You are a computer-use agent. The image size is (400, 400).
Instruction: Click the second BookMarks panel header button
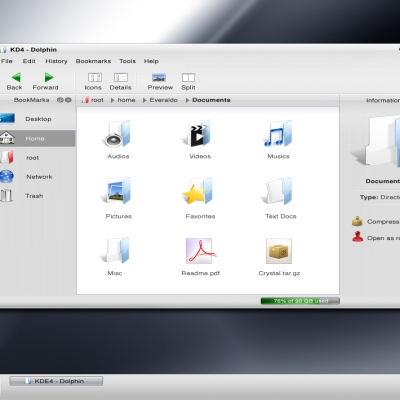pyautogui.click(x=68, y=100)
